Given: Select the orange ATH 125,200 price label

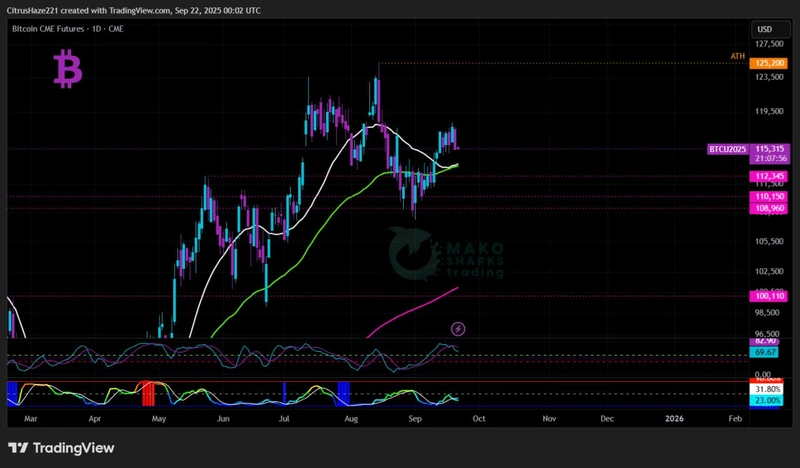Looking at the screenshot, I should (x=771, y=63).
